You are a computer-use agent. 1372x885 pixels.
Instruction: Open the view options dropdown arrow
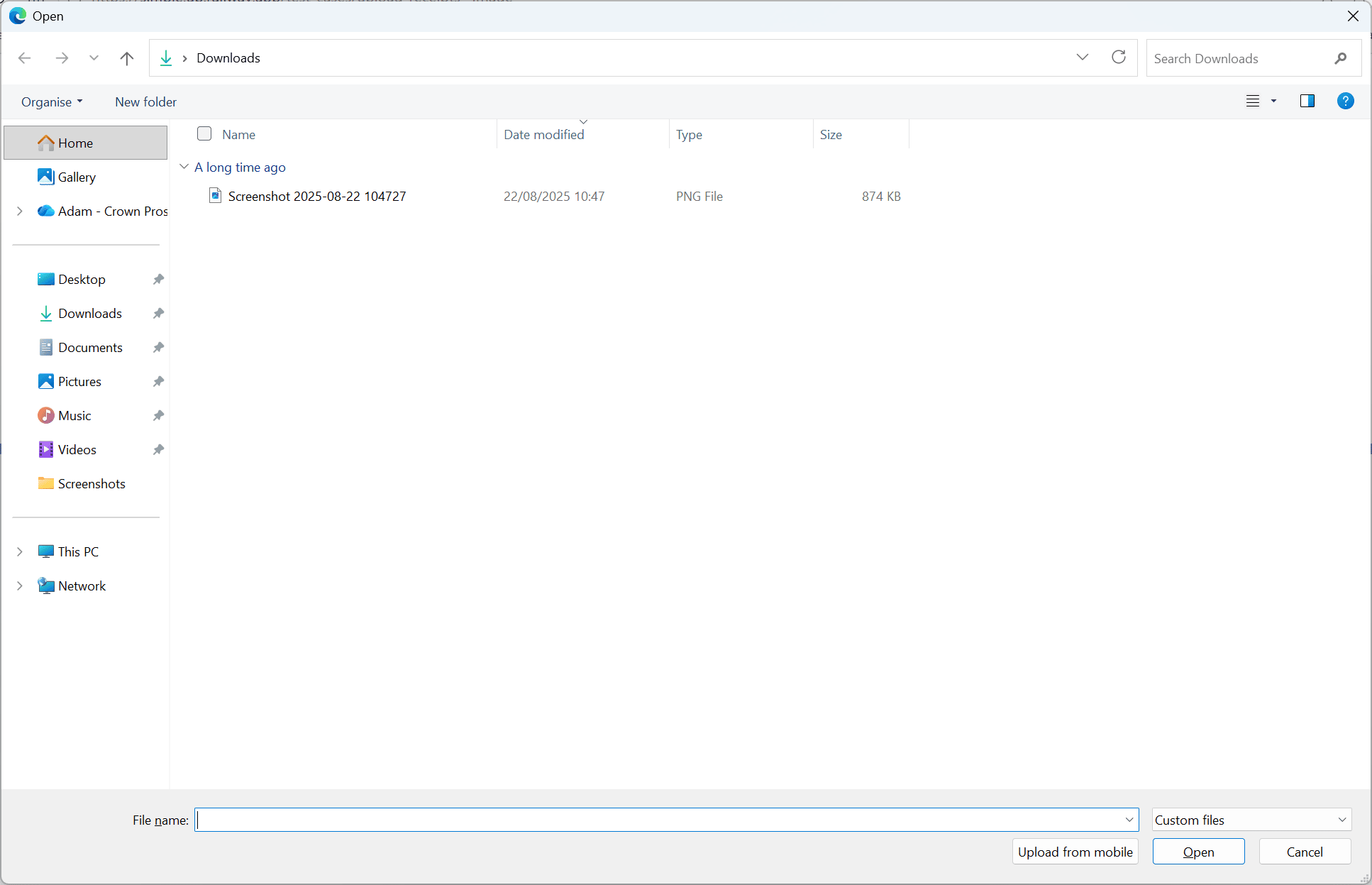click(x=1273, y=101)
